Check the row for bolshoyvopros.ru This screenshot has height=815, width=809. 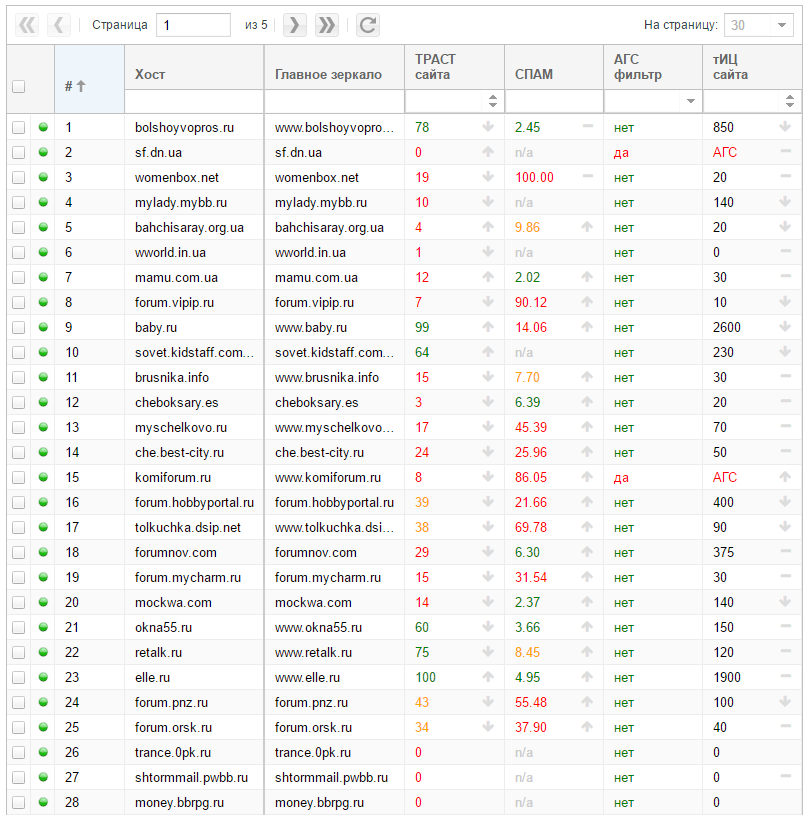tap(19, 127)
